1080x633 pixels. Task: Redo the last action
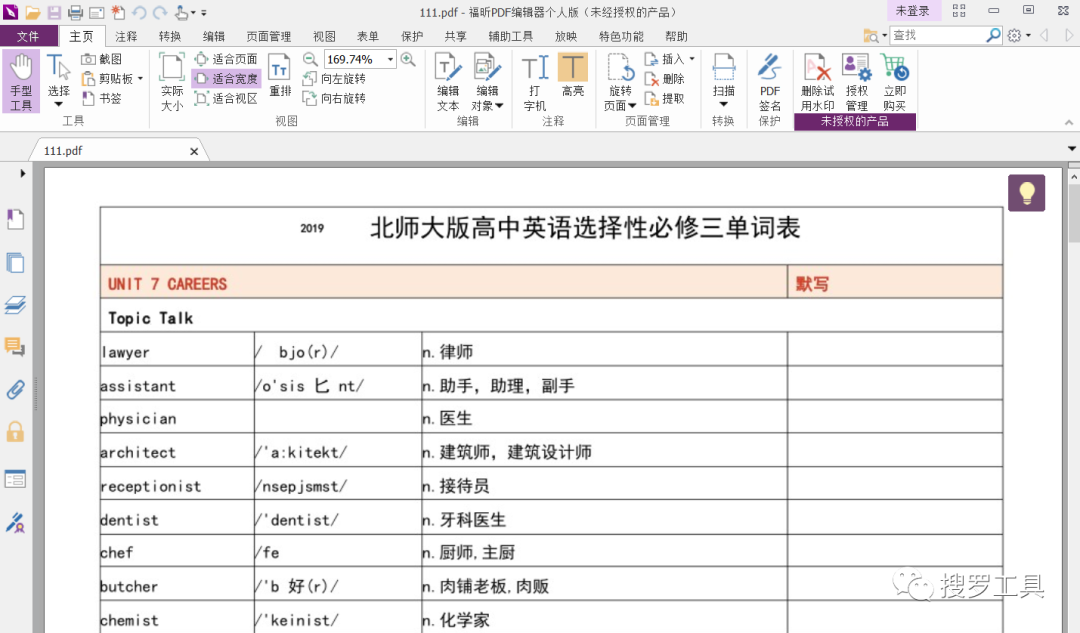tap(160, 12)
